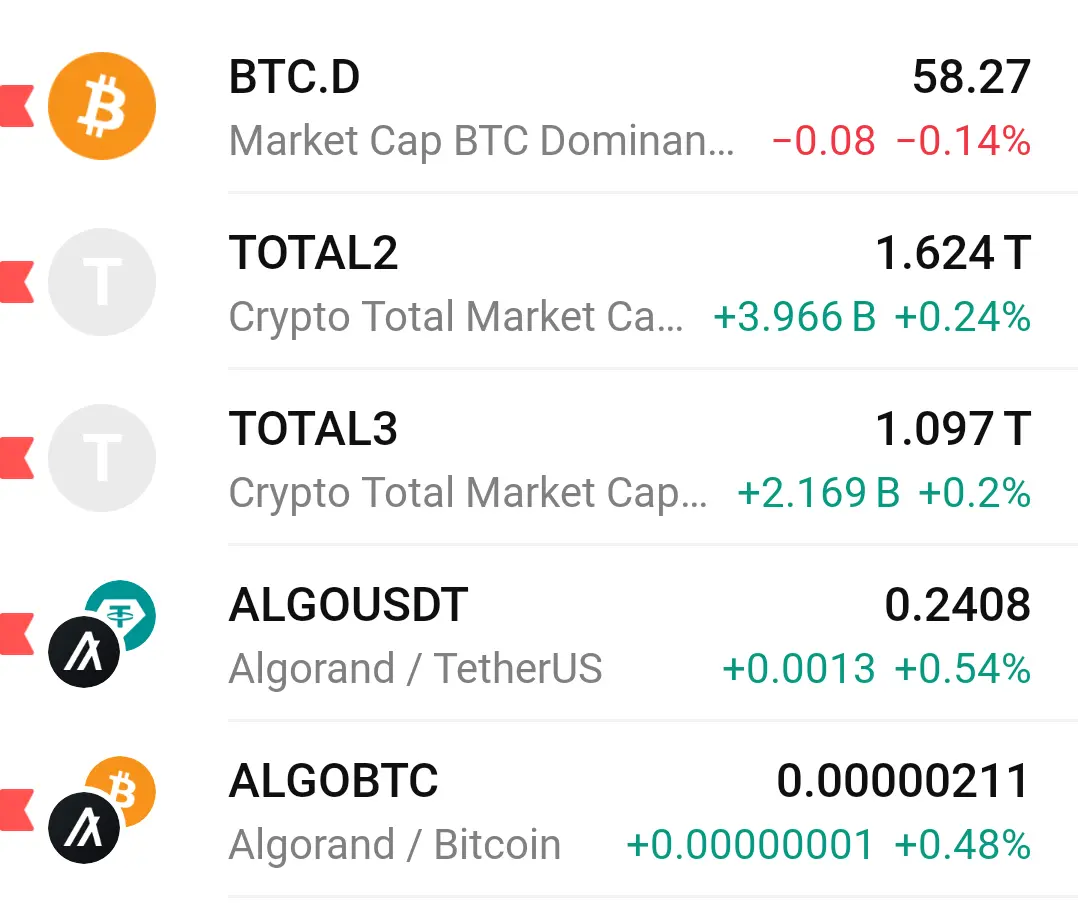Tap the Algorand/Bitcoin pair icon for ALGOBTC
This screenshot has width=1078, height=903.
point(102,810)
